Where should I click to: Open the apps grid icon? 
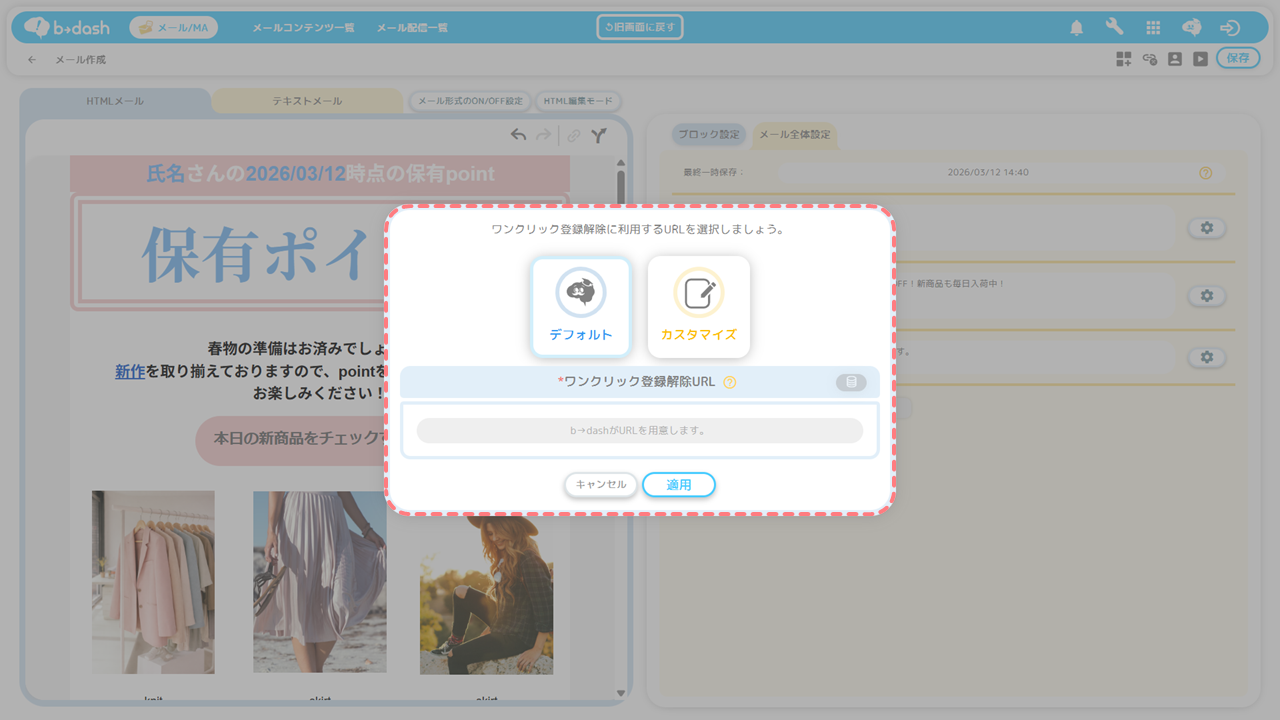1153,28
